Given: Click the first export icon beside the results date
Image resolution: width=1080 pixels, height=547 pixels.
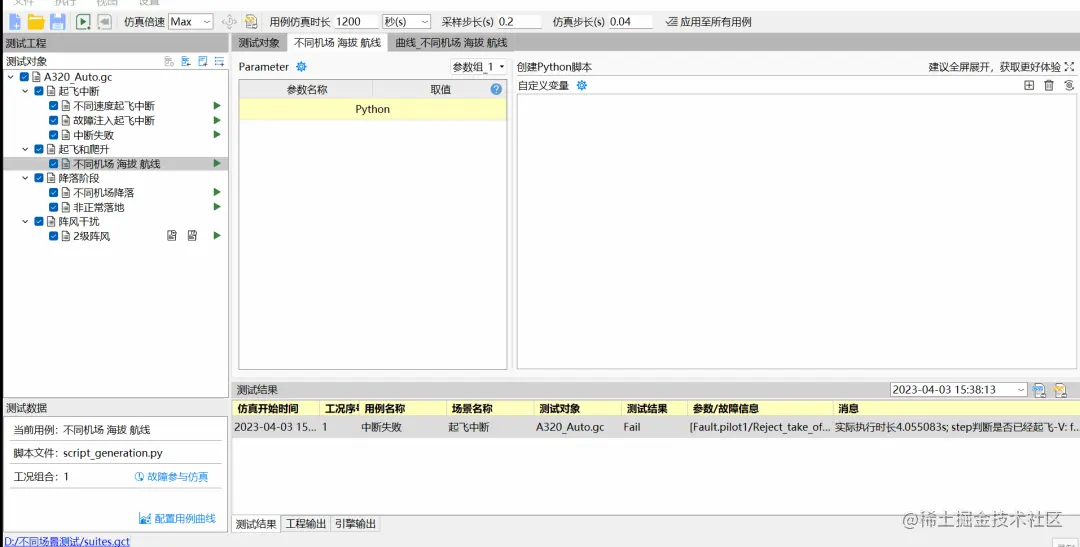Looking at the screenshot, I should 1039,390.
